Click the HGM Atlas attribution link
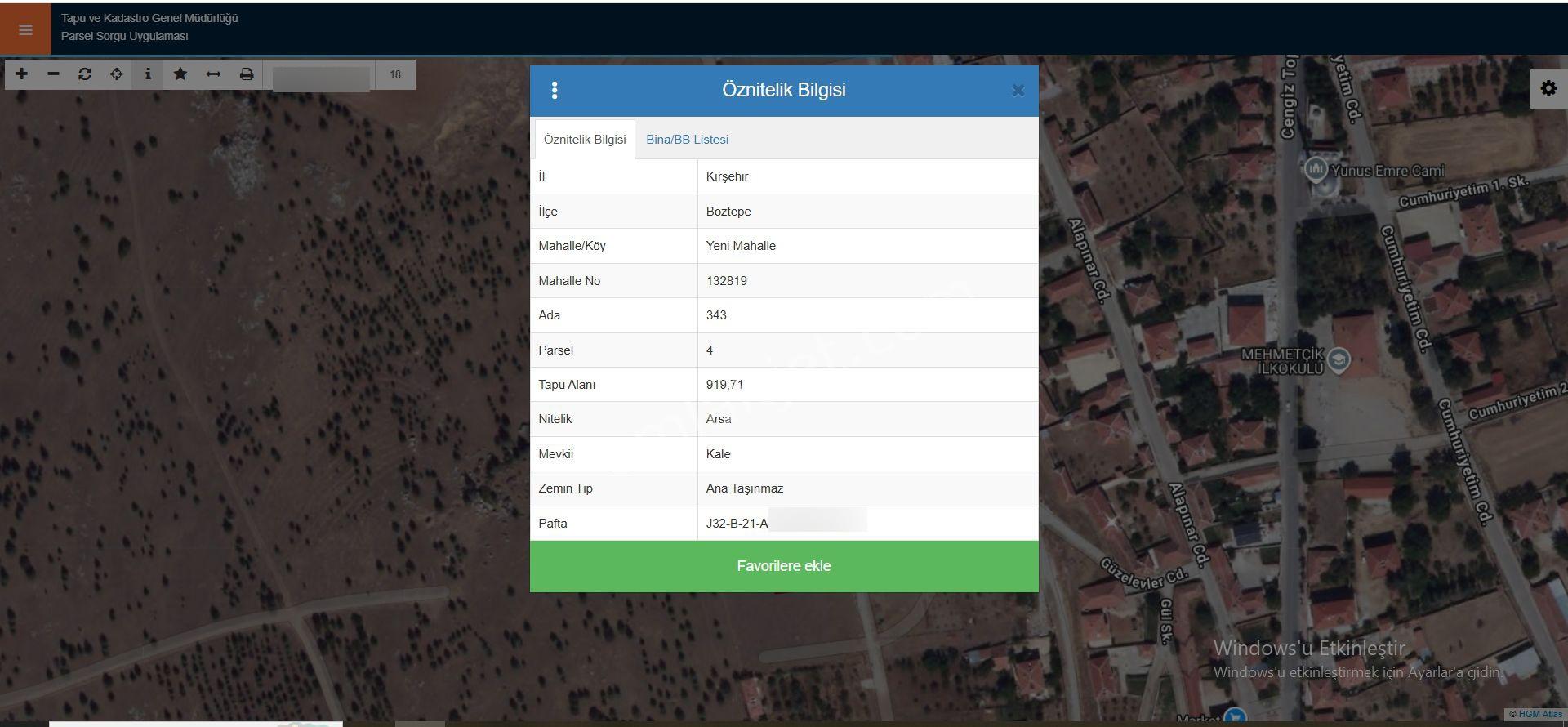The width and height of the screenshot is (1568, 727). pyautogui.click(x=1535, y=714)
